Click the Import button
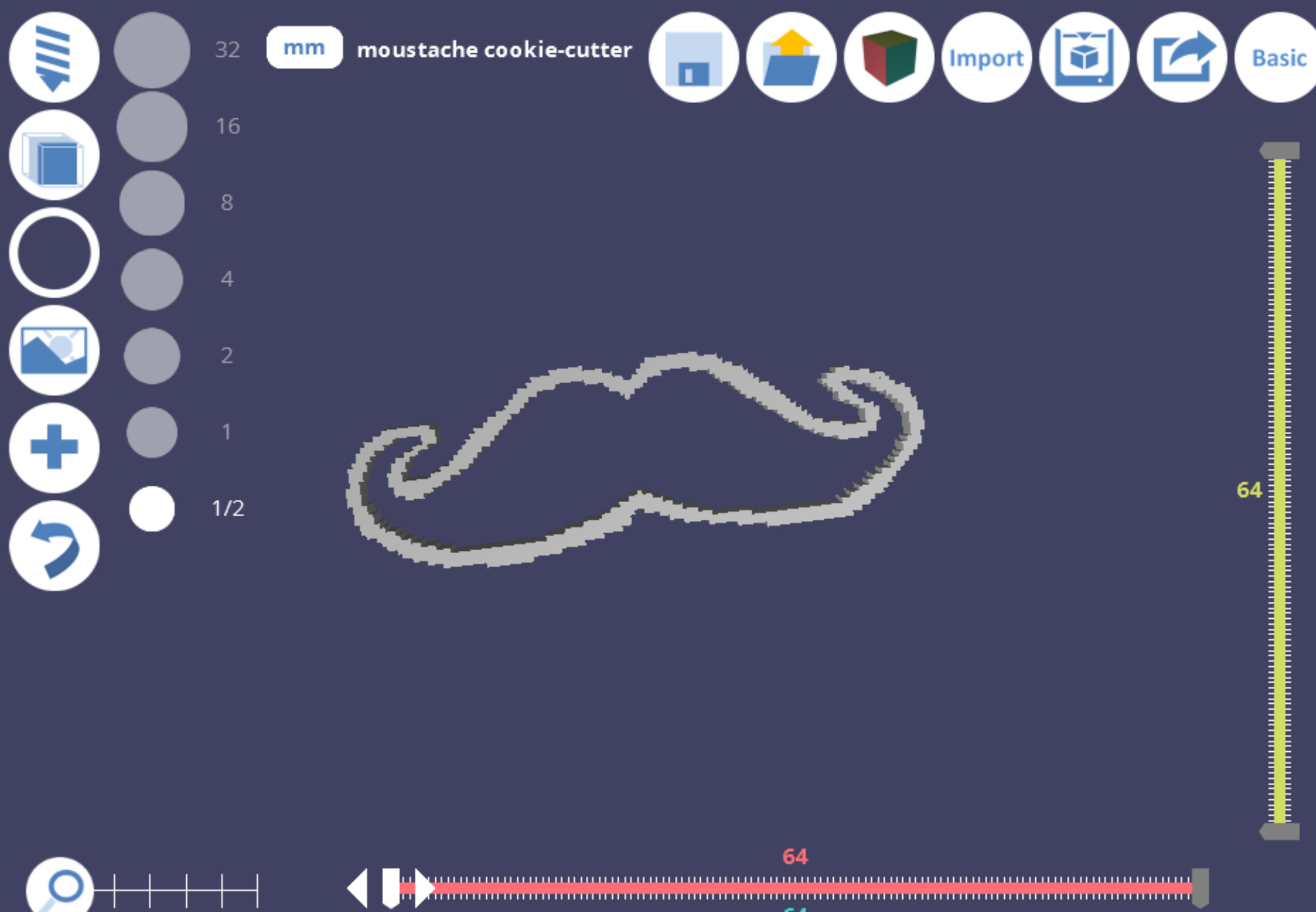This screenshot has height=912, width=1316. pos(986,57)
